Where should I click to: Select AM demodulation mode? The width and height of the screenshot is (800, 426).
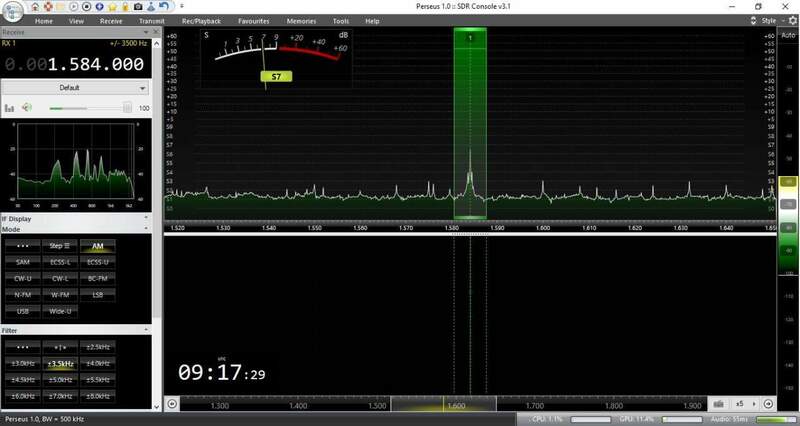[x=97, y=246]
